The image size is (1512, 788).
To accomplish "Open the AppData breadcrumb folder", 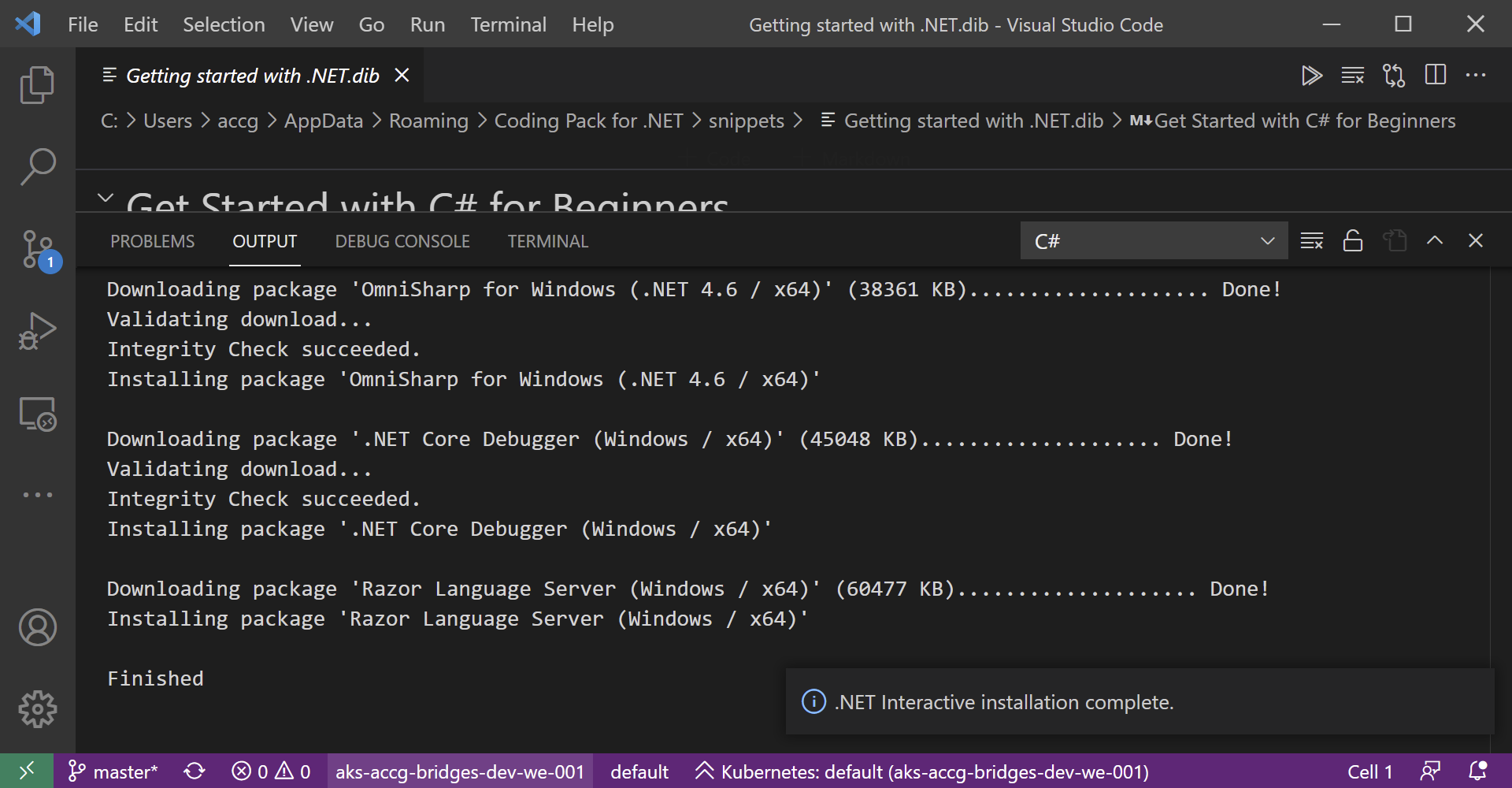I will point(324,121).
